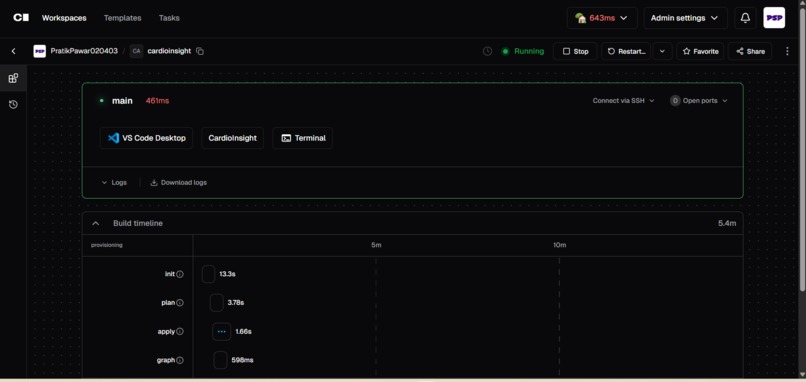This screenshot has height=382, width=806.
Task: Click the main agent name
Action: [x=122, y=101]
